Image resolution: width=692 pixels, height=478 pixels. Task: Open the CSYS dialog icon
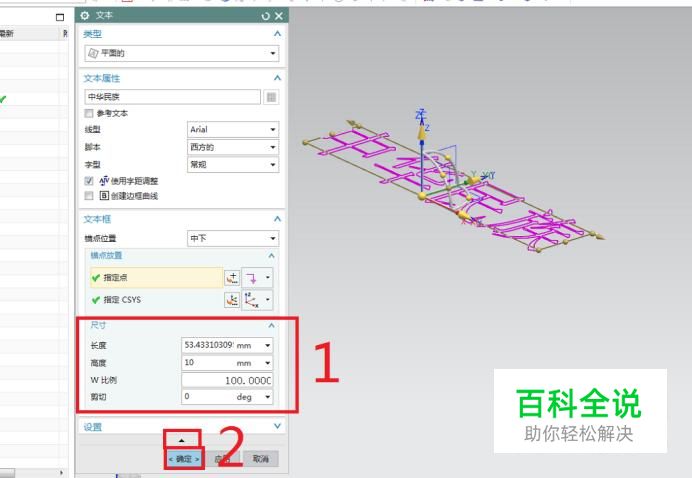pos(232,300)
